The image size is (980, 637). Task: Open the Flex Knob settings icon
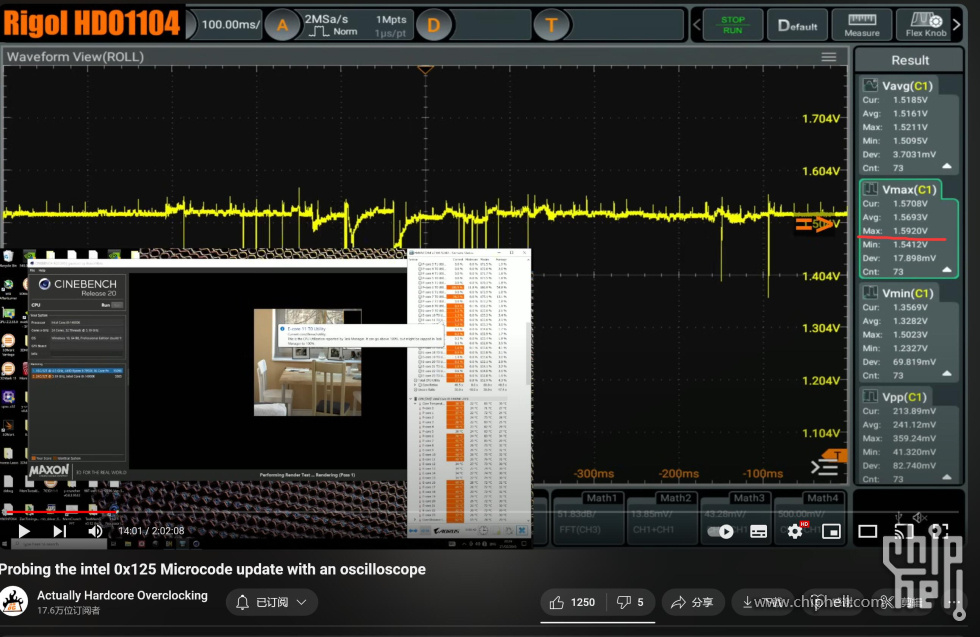click(925, 25)
